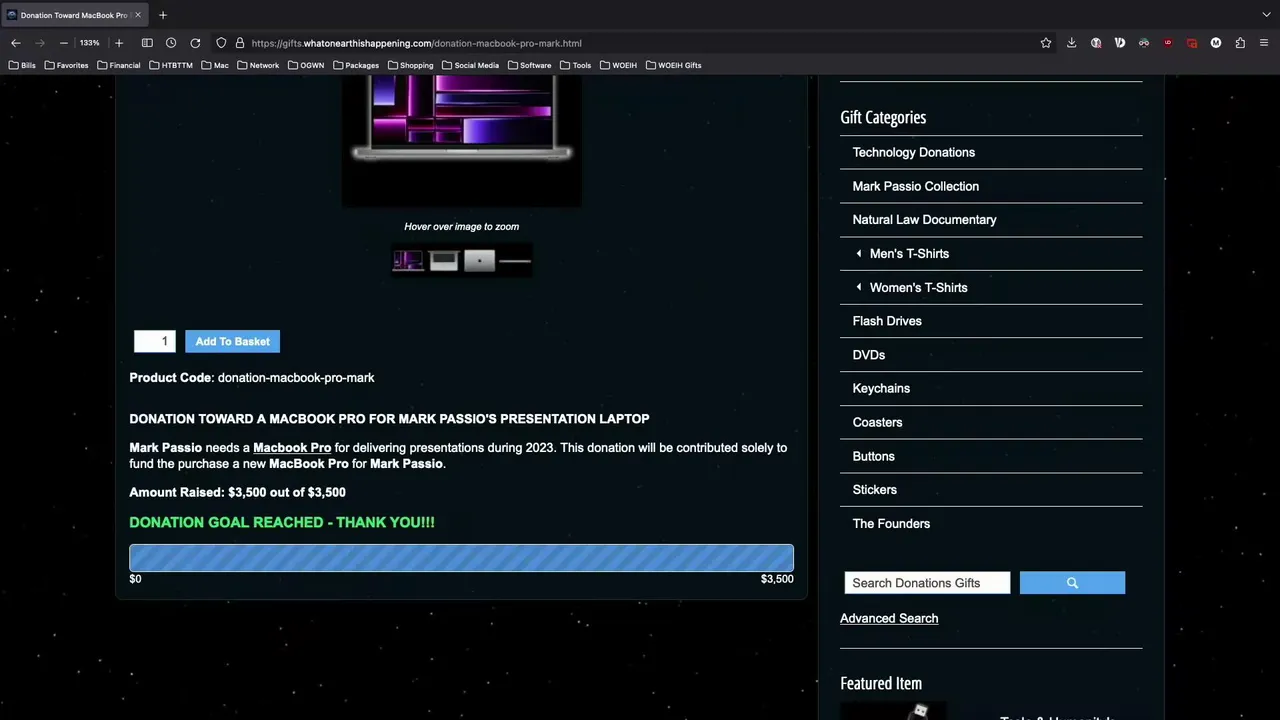Open the list all tabs chevron
Viewport: 1280px width, 720px height.
pos(1266,15)
